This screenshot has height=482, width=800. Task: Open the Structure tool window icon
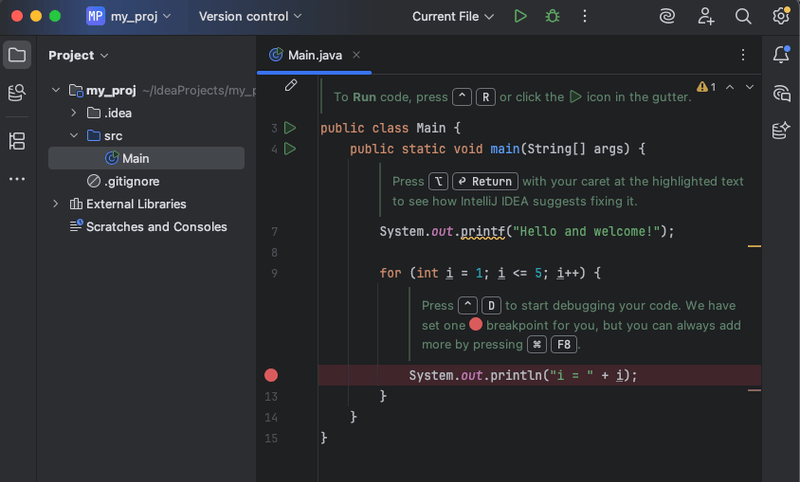(17, 141)
